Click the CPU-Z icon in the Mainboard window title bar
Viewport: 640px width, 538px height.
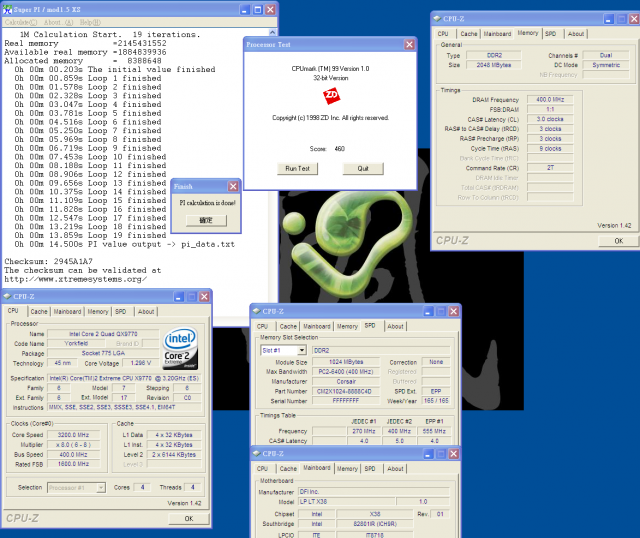(x=256, y=454)
